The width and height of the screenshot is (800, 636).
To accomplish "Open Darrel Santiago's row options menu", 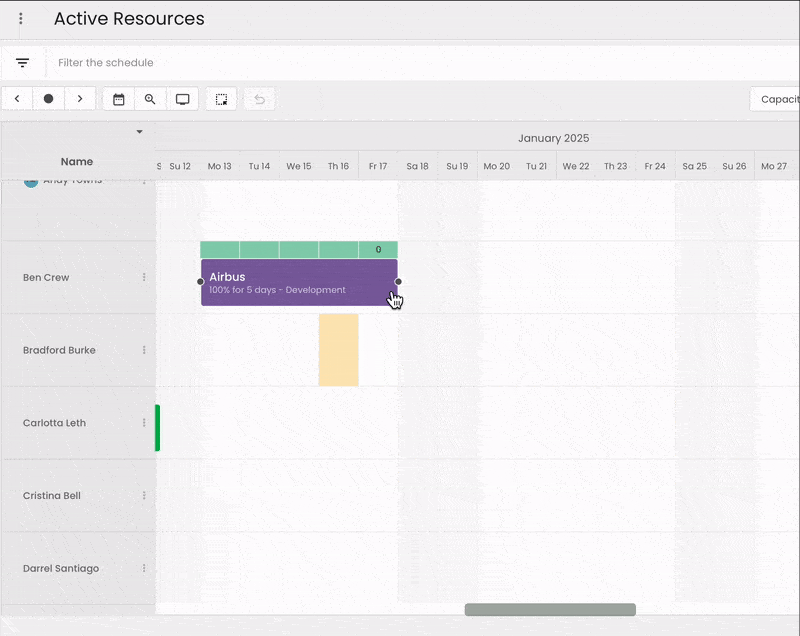I will (144, 568).
